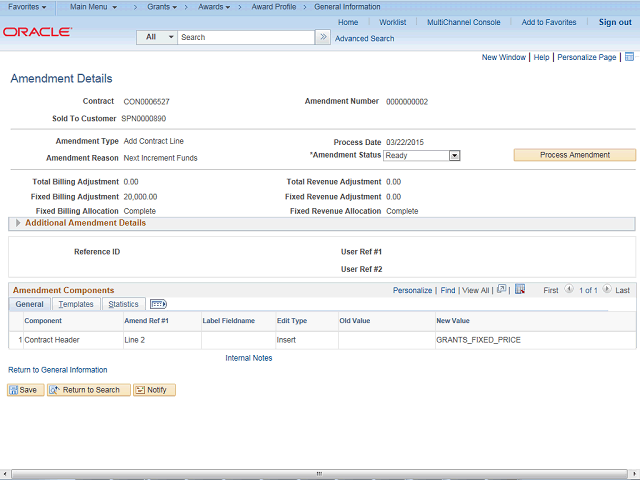The width and height of the screenshot is (640, 480).
Task: Click the Oracle logo
Action: click(38, 32)
